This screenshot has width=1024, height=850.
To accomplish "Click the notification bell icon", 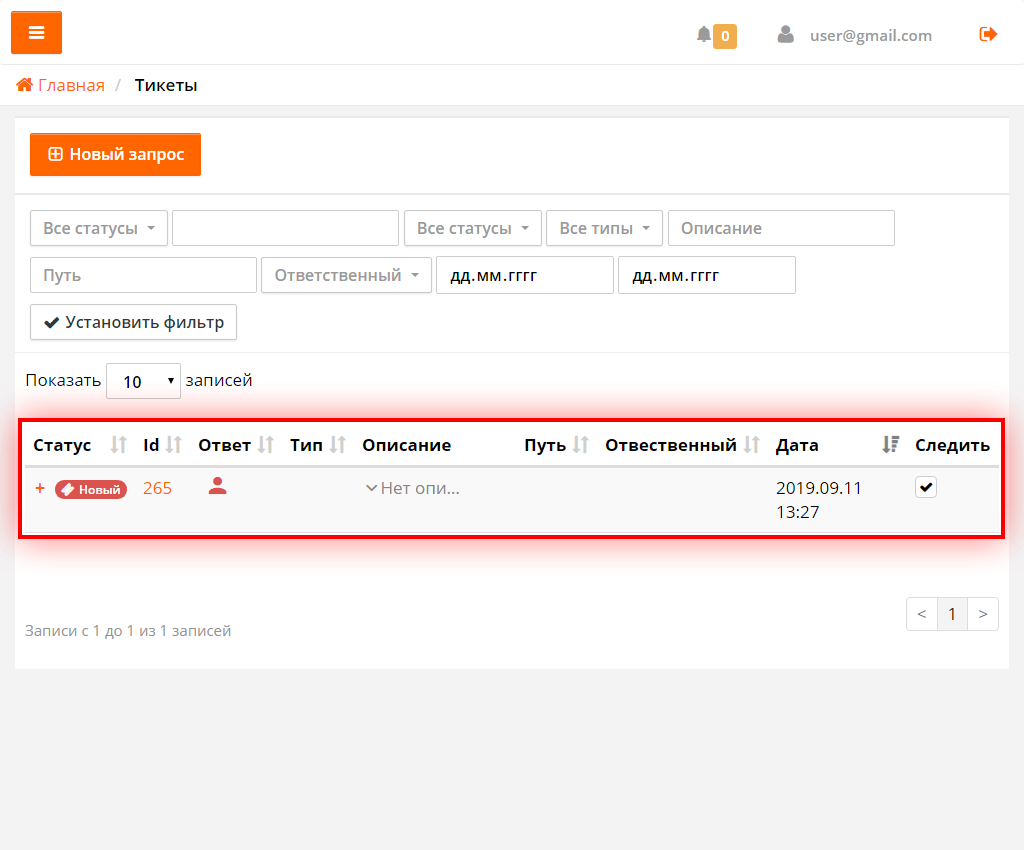I will 704,35.
